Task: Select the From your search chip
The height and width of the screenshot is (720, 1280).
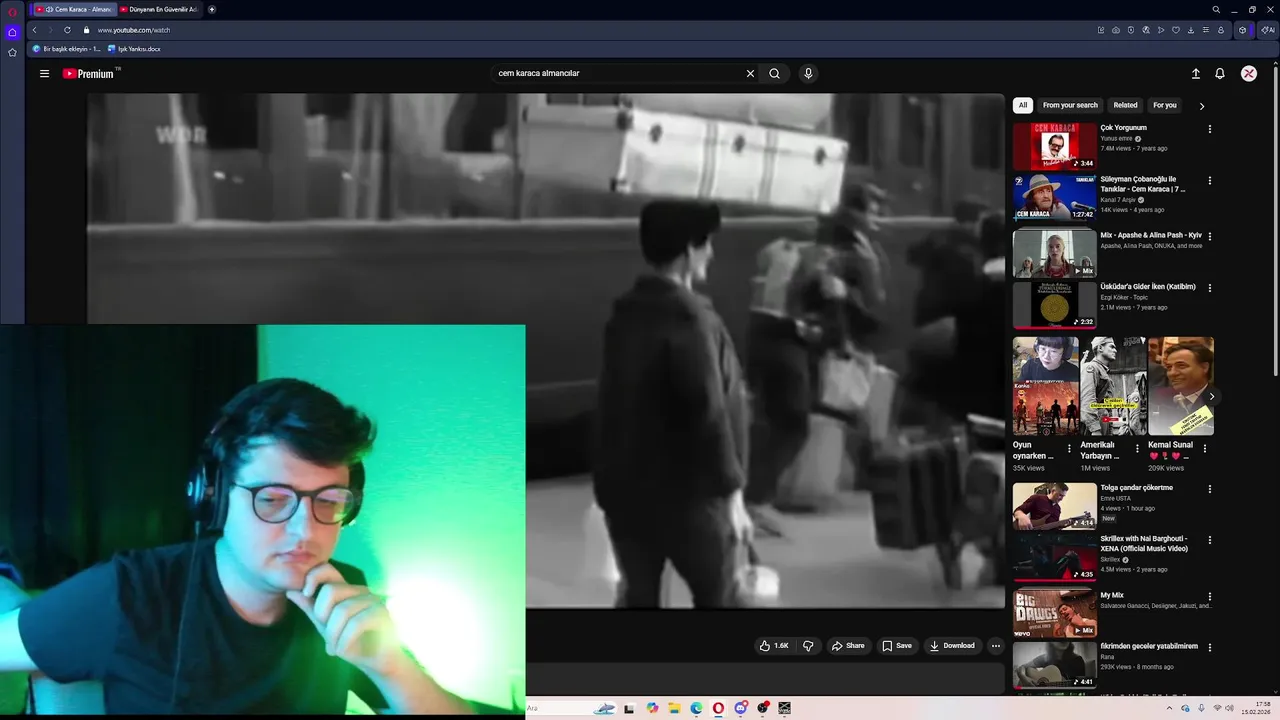Action: pos(1070,105)
